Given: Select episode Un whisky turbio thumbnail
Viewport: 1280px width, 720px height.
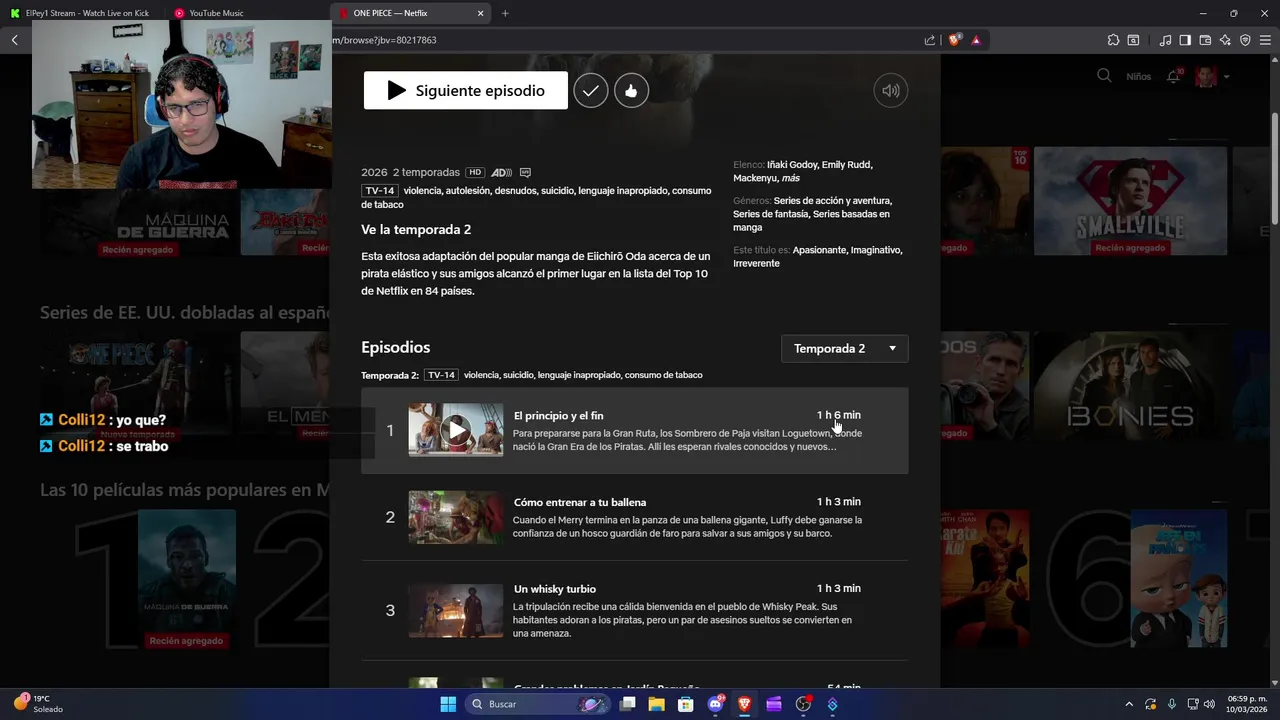Looking at the screenshot, I should pos(456,610).
